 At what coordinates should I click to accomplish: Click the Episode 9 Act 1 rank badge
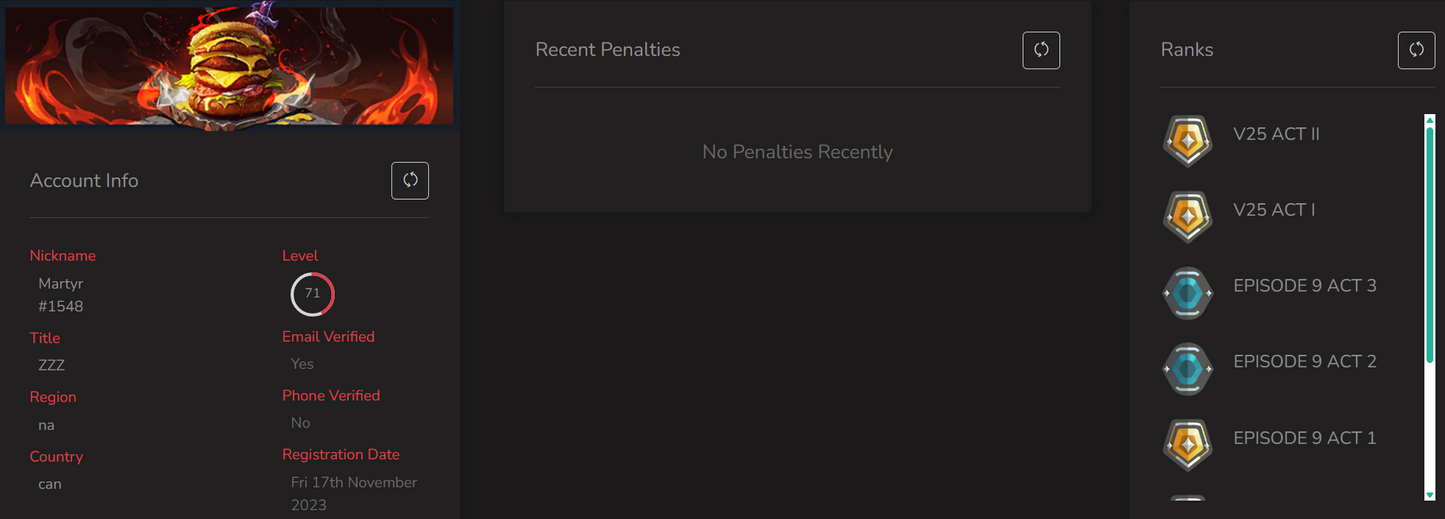click(x=1187, y=444)
